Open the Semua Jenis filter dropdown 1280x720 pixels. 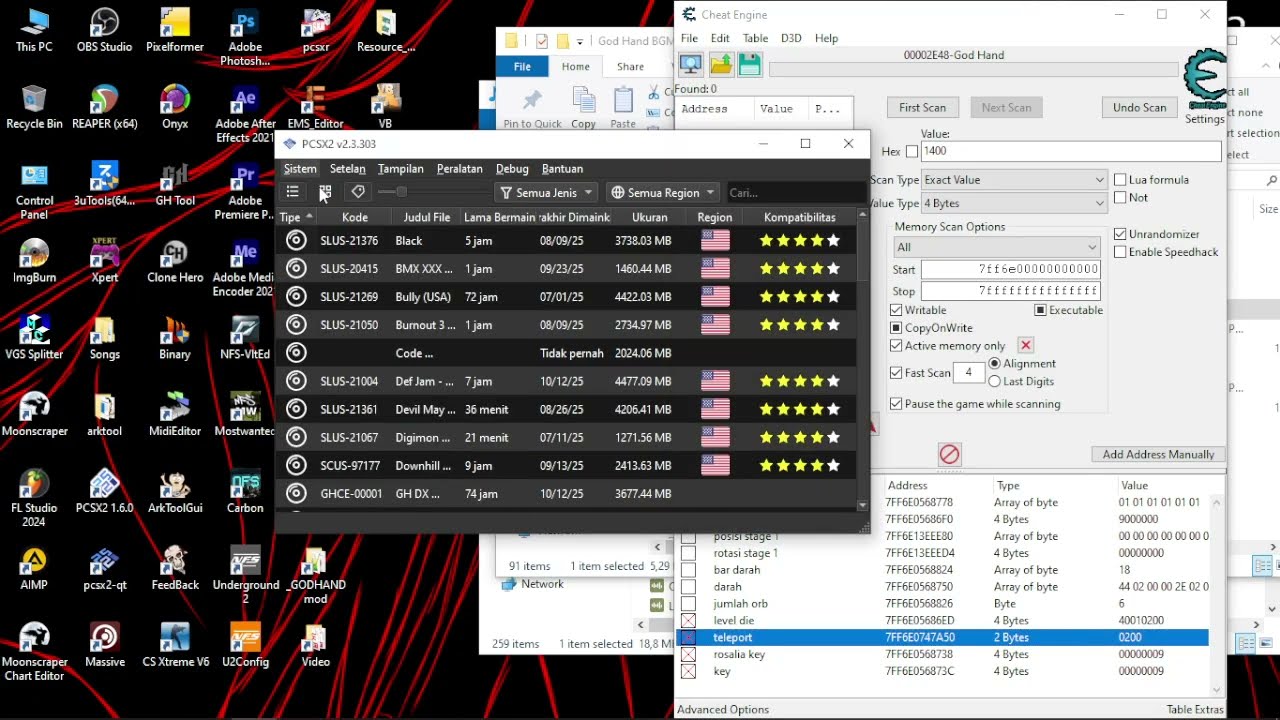pos(547,193)
